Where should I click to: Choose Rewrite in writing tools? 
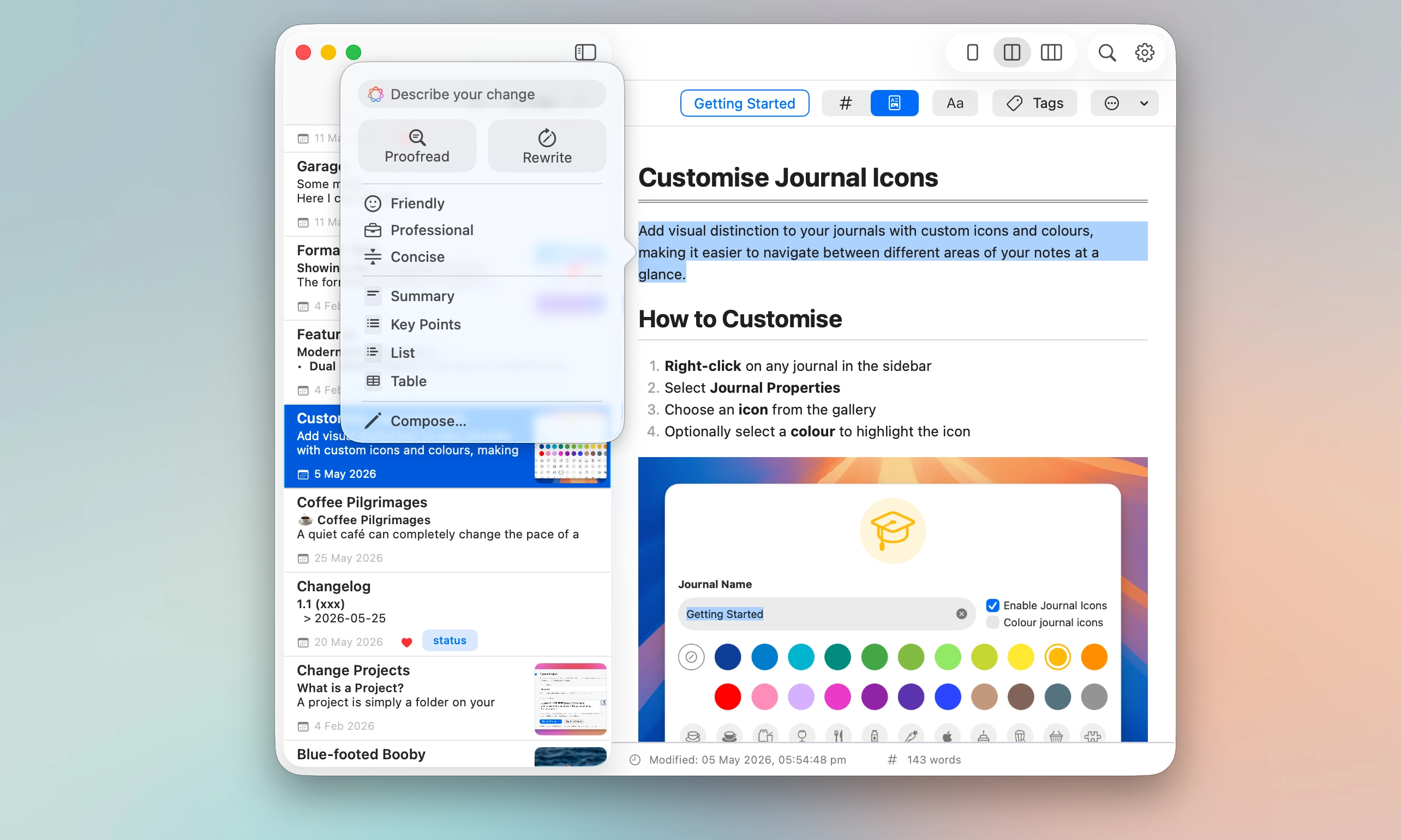click(547, 146)
